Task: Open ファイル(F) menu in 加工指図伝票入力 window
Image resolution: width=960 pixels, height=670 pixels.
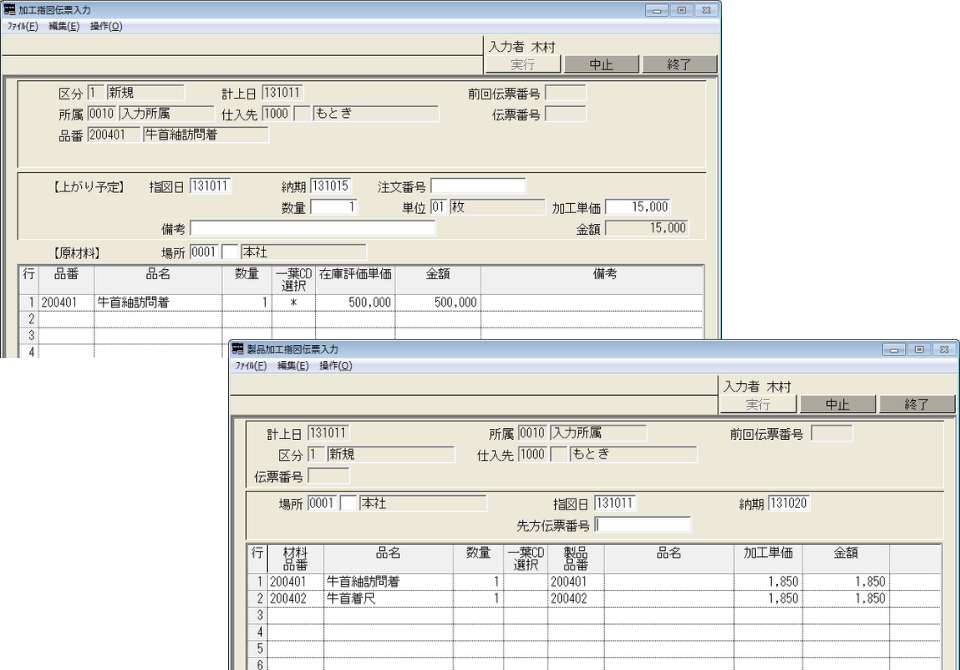Action: tap(22, 26)
